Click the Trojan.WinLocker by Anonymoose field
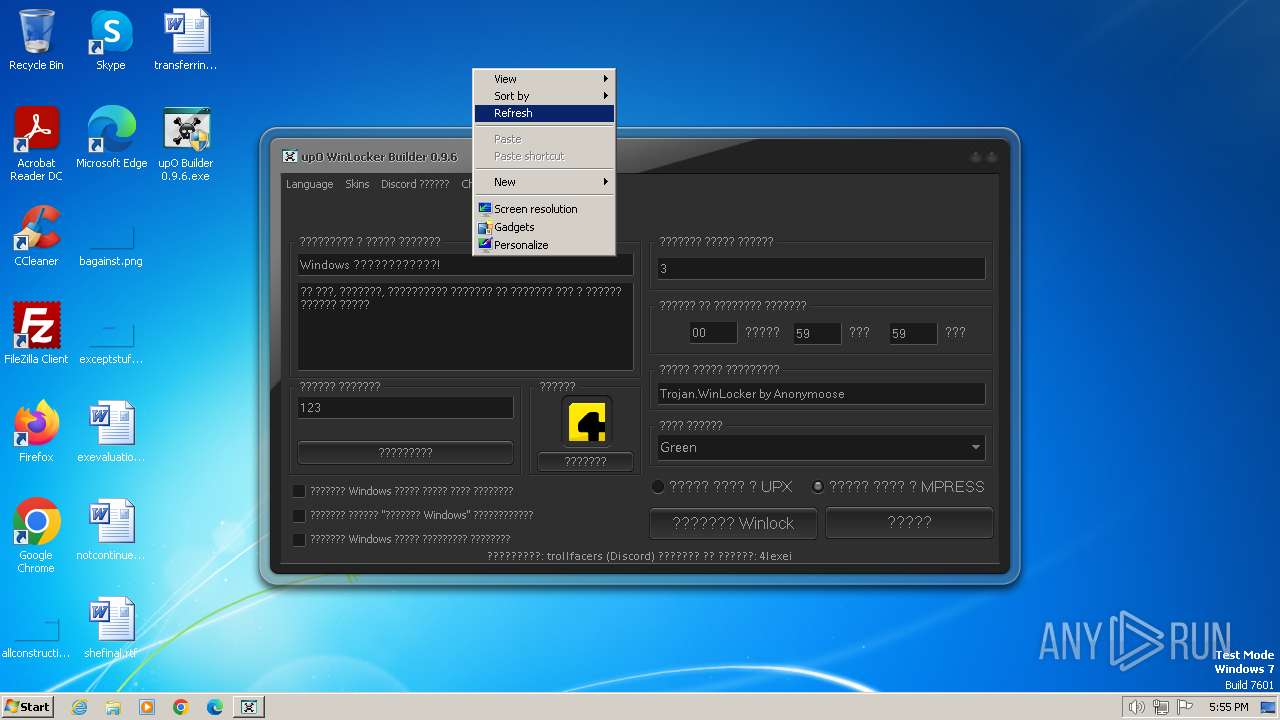This screenshot has height=720, width=1280. (820, 393)
